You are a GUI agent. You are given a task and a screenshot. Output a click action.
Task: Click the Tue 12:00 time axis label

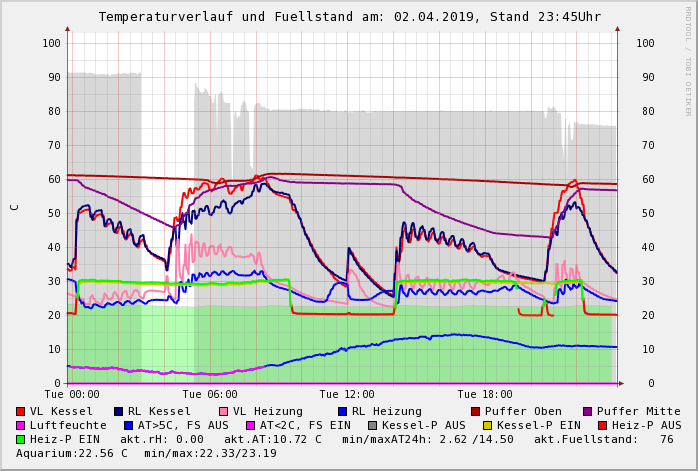pos(347,394)
